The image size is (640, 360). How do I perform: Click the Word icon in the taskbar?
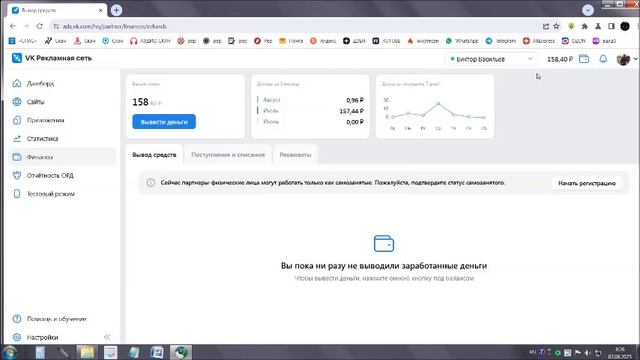[157, 352]
